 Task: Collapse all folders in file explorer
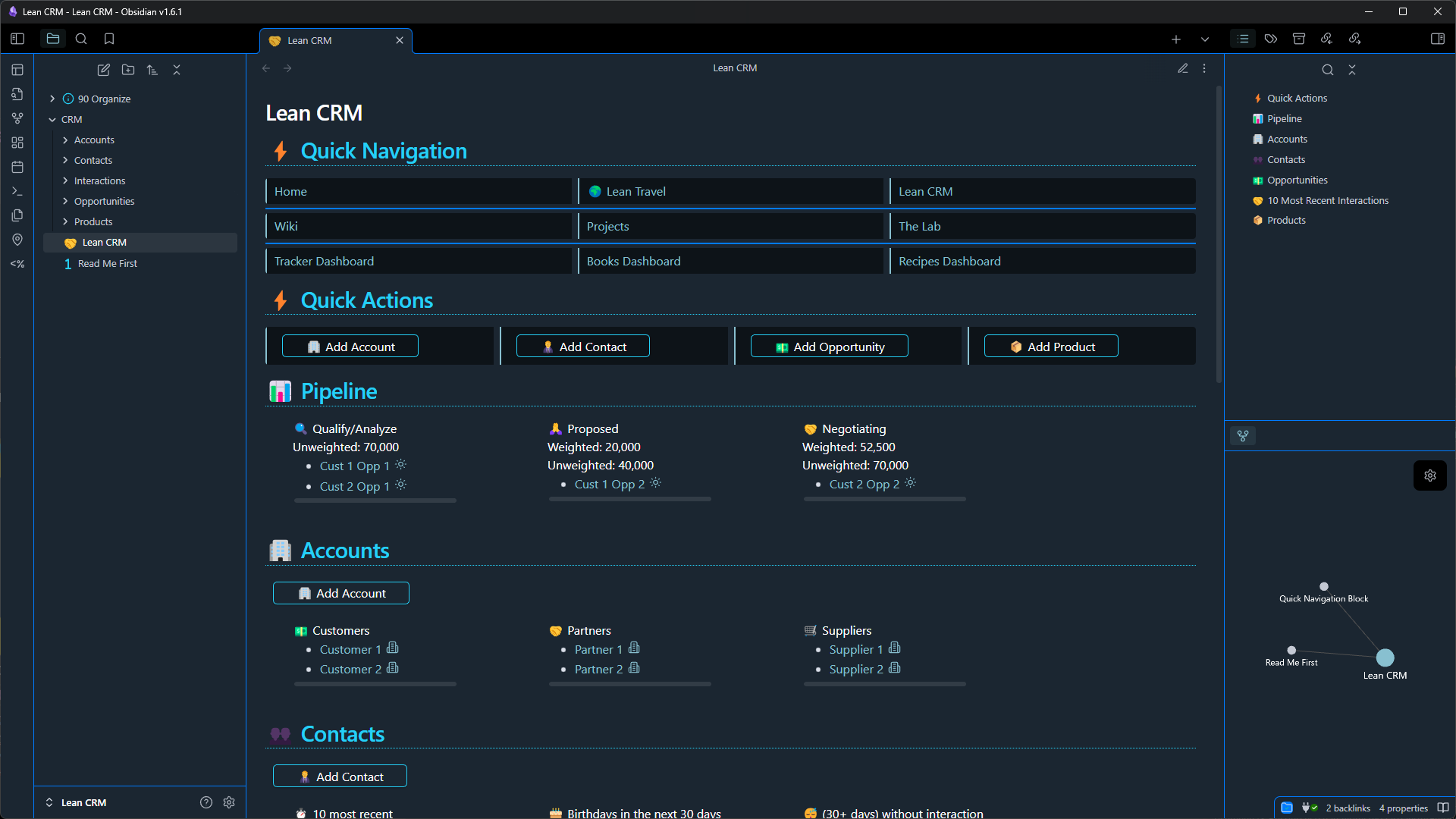pos(177,70)
